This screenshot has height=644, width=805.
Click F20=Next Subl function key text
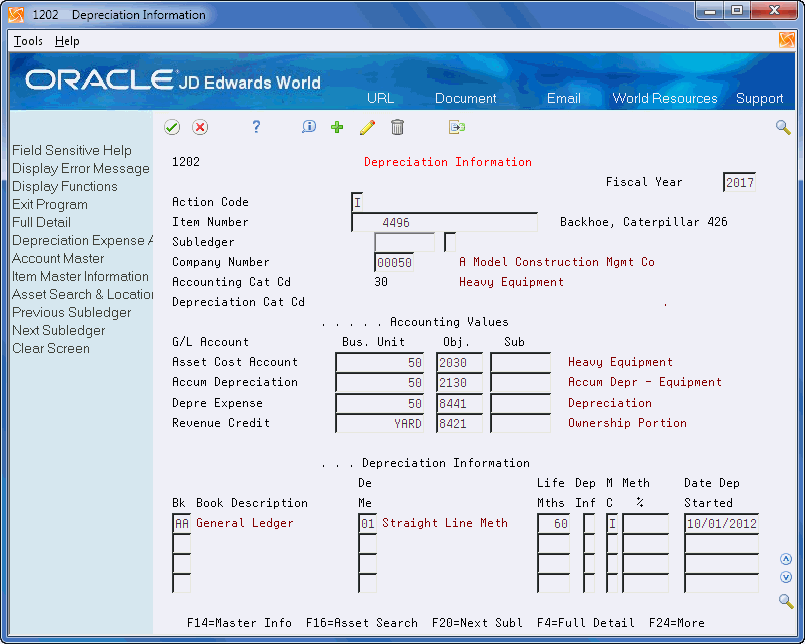477,623
